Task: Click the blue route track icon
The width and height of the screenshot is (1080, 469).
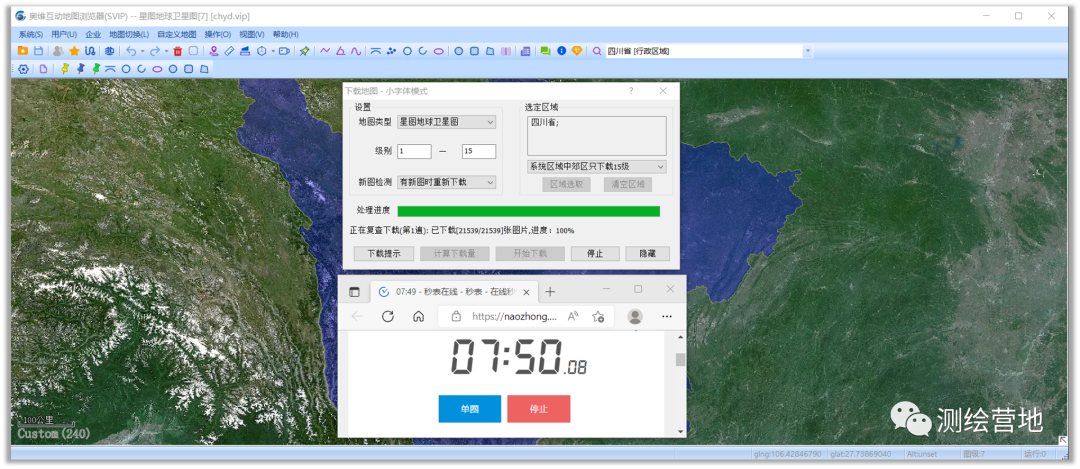Action: click(x=90, y=50)
